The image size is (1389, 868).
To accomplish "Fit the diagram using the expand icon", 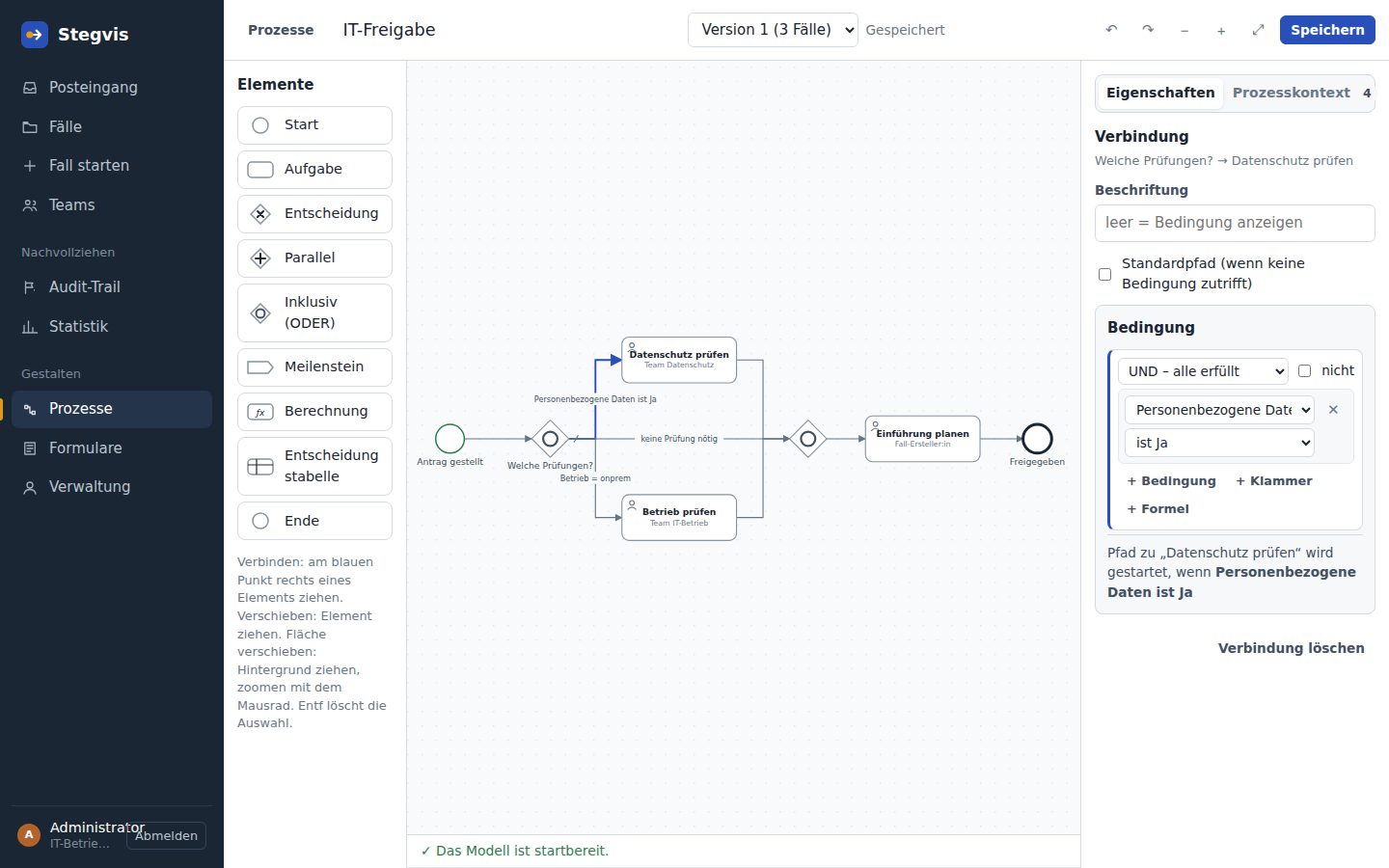I will pos(1258,30).
